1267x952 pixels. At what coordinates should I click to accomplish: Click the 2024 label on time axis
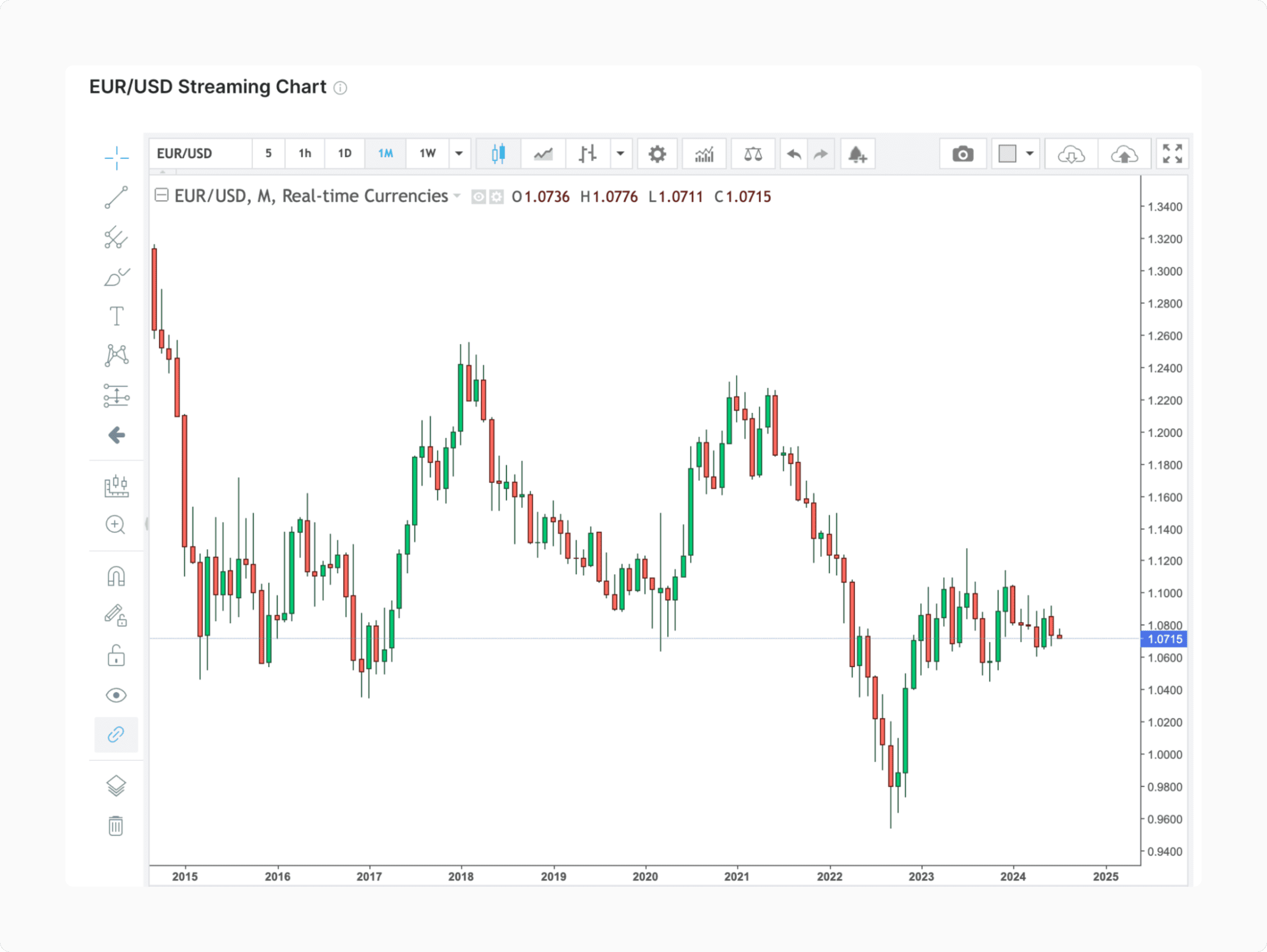(x=1013, y=877)
